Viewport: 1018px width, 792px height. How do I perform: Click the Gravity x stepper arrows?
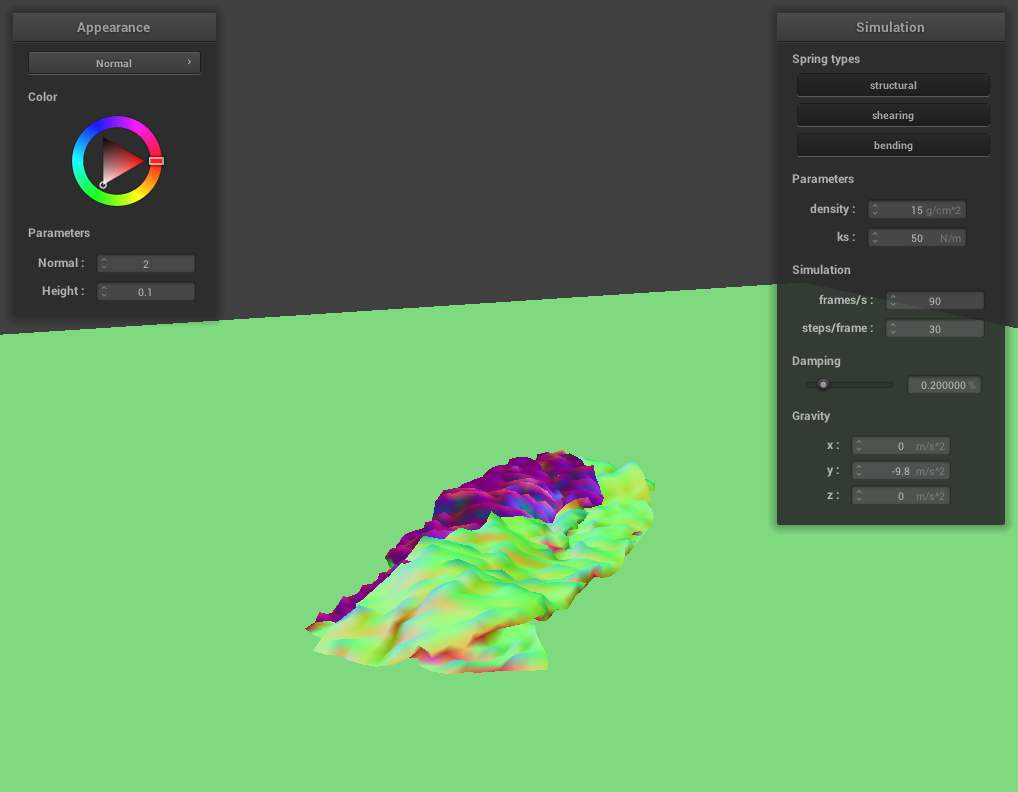tap(859, 445)
